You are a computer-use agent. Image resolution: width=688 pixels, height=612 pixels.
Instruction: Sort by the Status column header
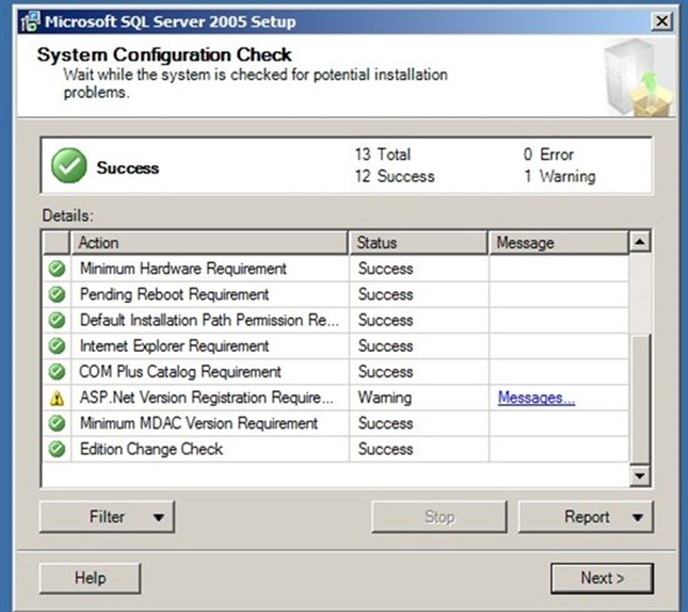419,243
